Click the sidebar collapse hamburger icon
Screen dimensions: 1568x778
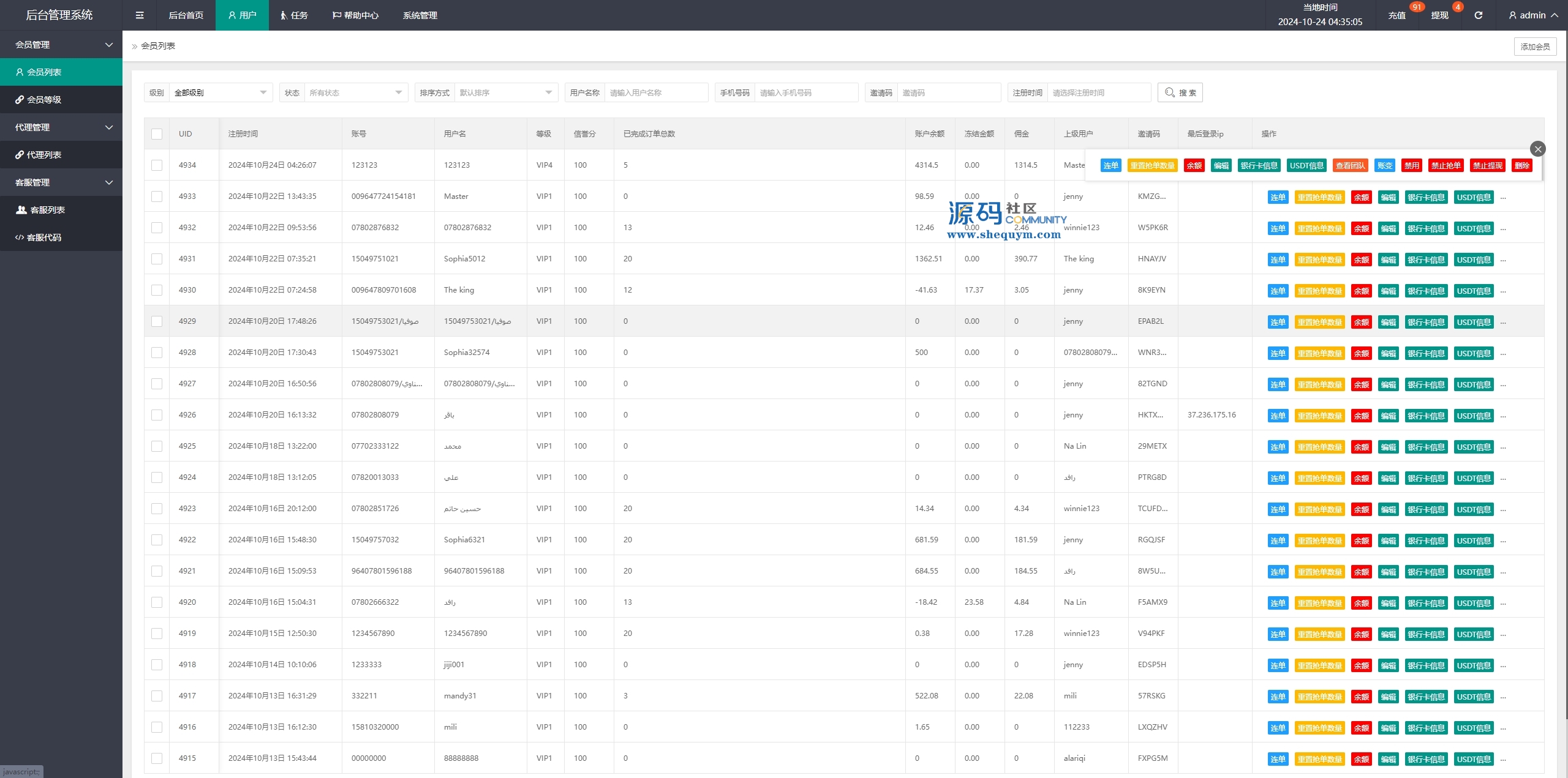coord(140,15)
